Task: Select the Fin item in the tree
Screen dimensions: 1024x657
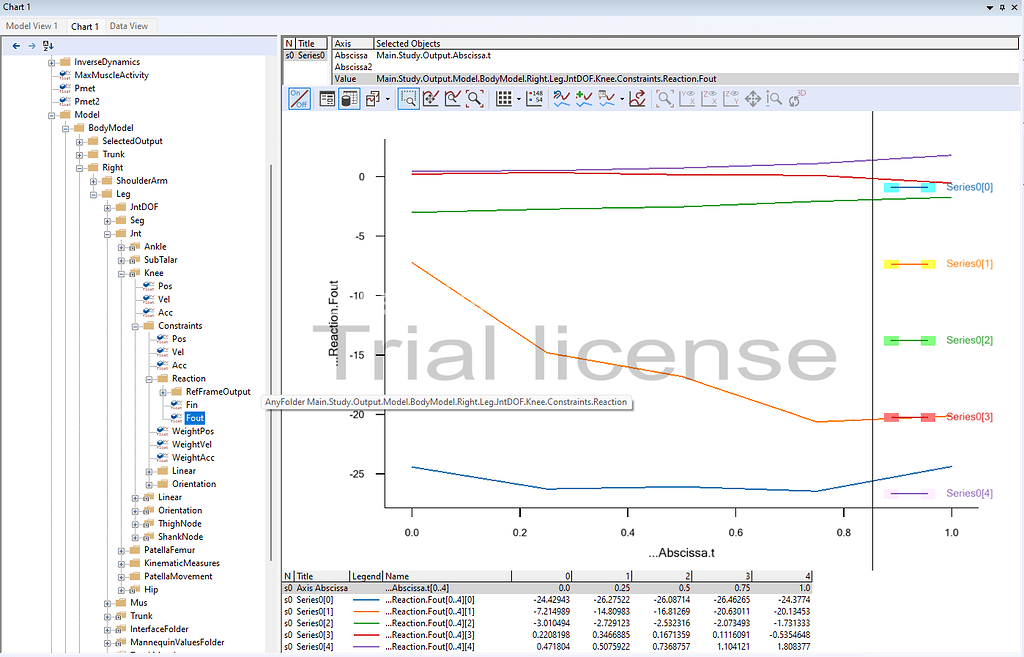Action: coord(191,405)
